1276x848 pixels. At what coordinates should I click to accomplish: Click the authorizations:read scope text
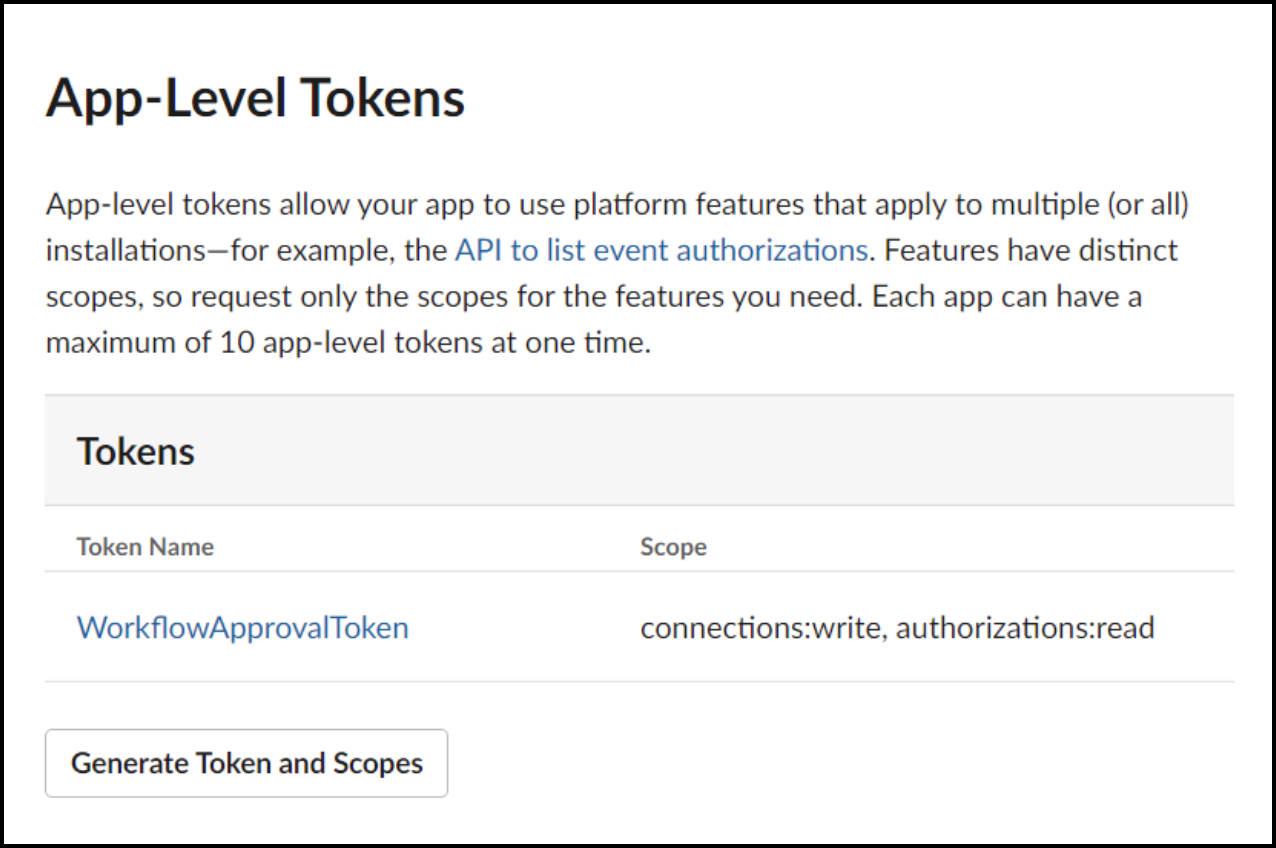1025,628
